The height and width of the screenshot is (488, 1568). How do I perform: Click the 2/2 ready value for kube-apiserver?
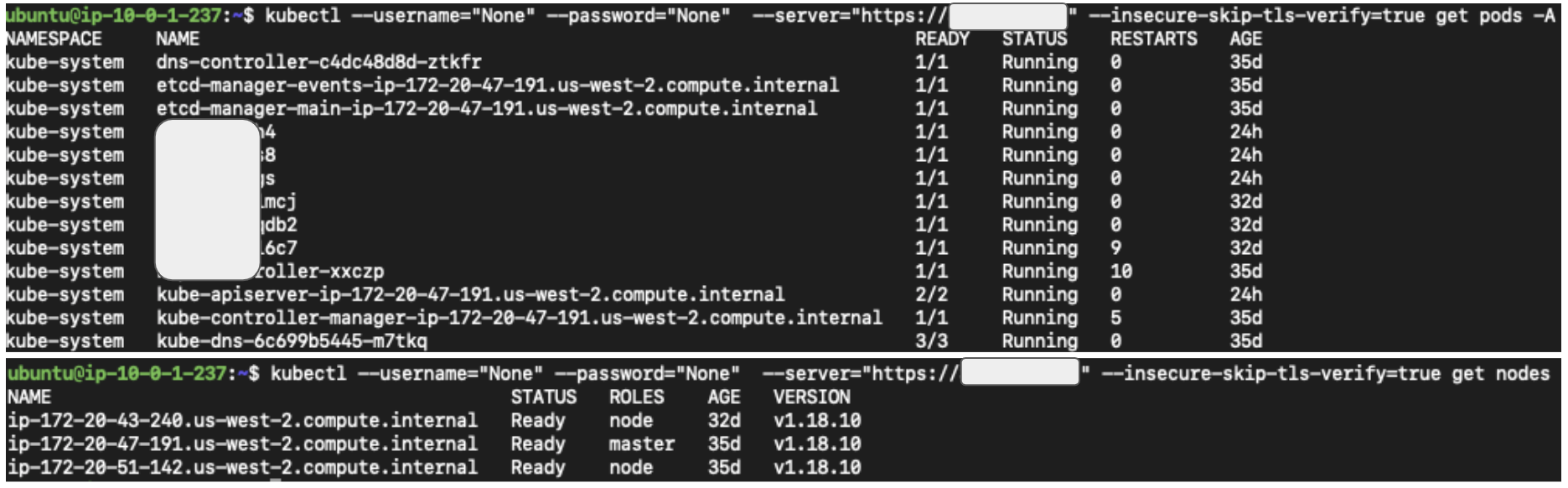[x=931, y=295]
